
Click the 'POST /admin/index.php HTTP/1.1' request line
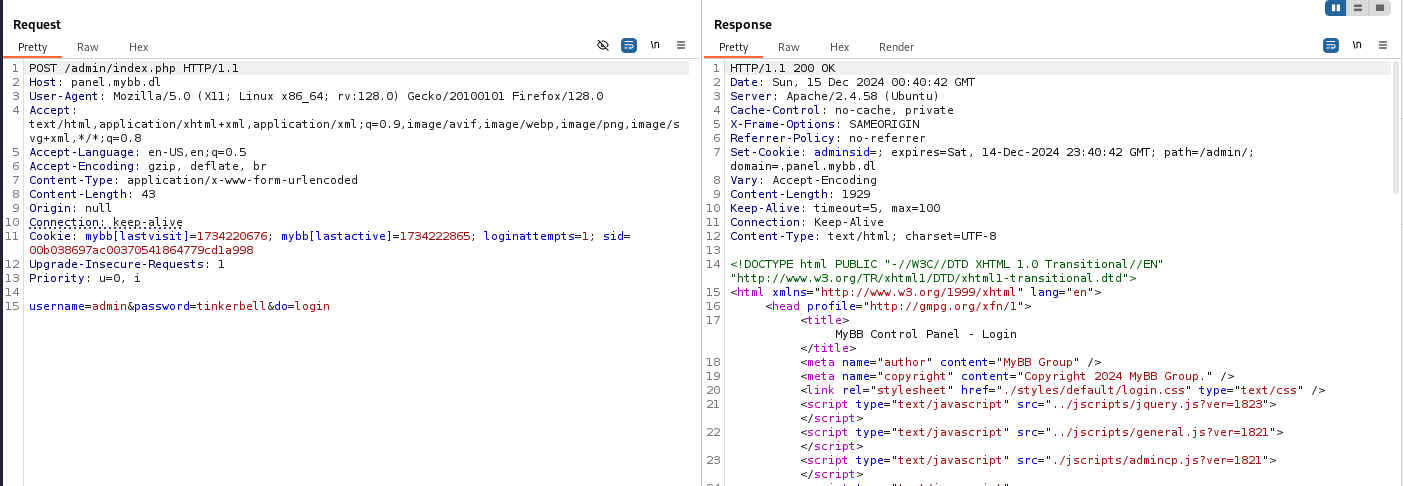click(x=134, y=68)
